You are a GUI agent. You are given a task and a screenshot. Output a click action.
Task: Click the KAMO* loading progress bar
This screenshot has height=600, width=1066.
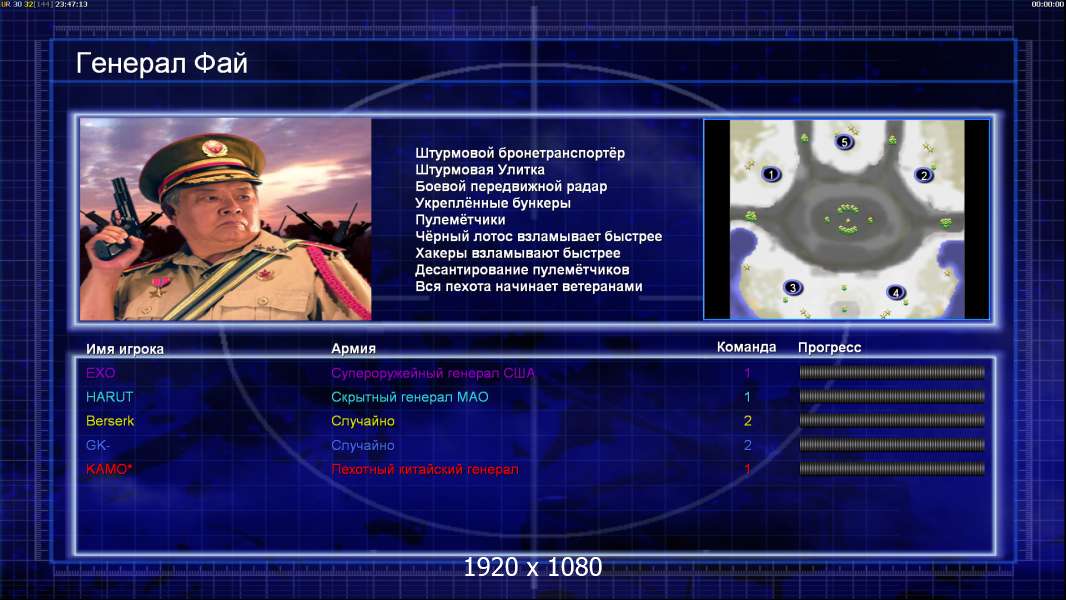tap(892, 469)
